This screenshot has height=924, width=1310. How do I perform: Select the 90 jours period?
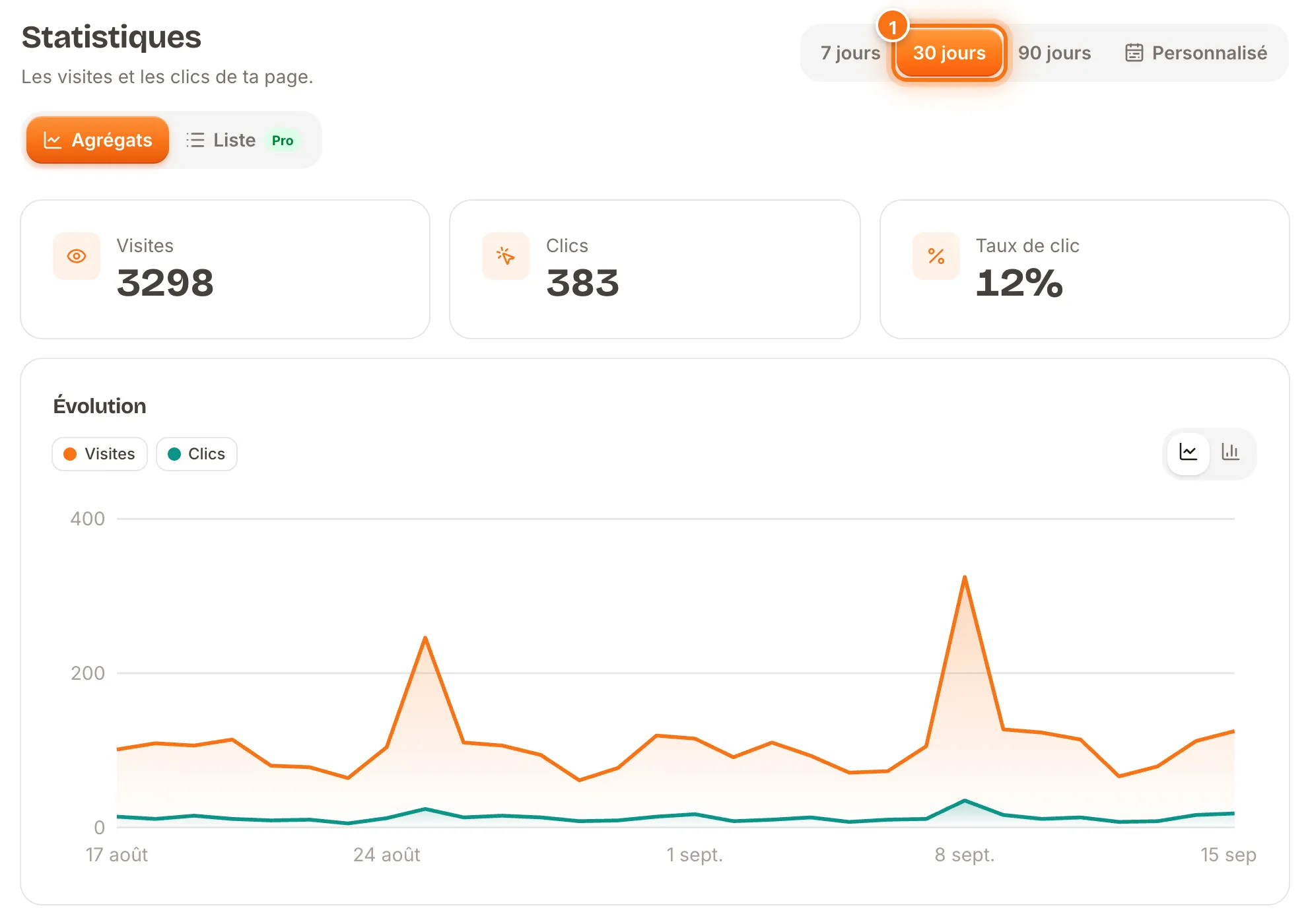click(1054, 53)
